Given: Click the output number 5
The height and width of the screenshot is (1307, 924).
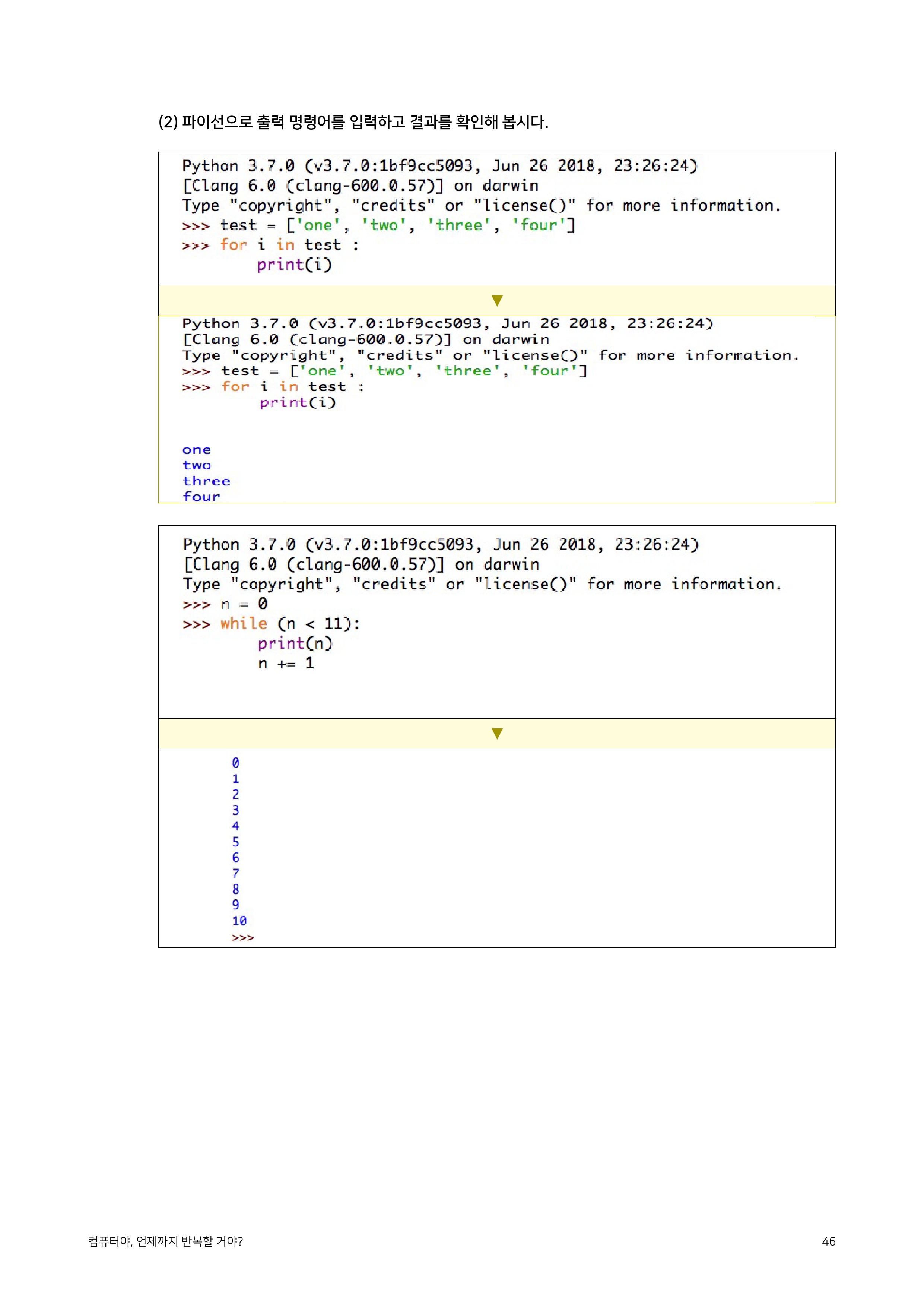Looking at the screenshot, I should [235, 842].
